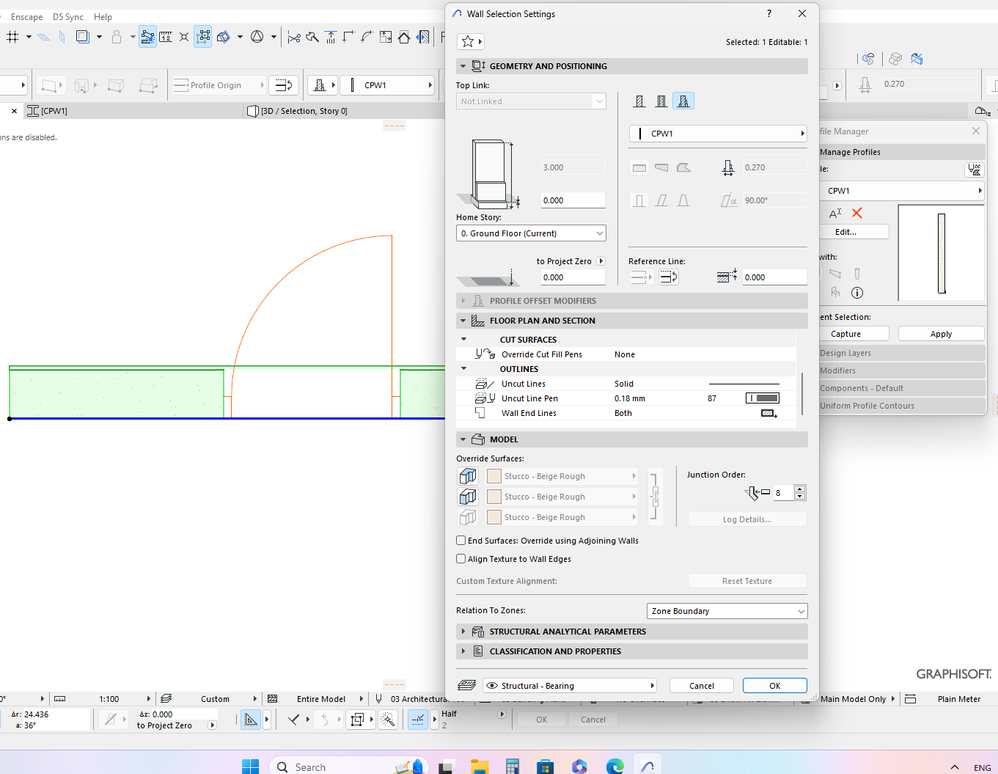Click the bottom offset to Home Story field
The image size is (998, 774).
click(x=573, y=200)
